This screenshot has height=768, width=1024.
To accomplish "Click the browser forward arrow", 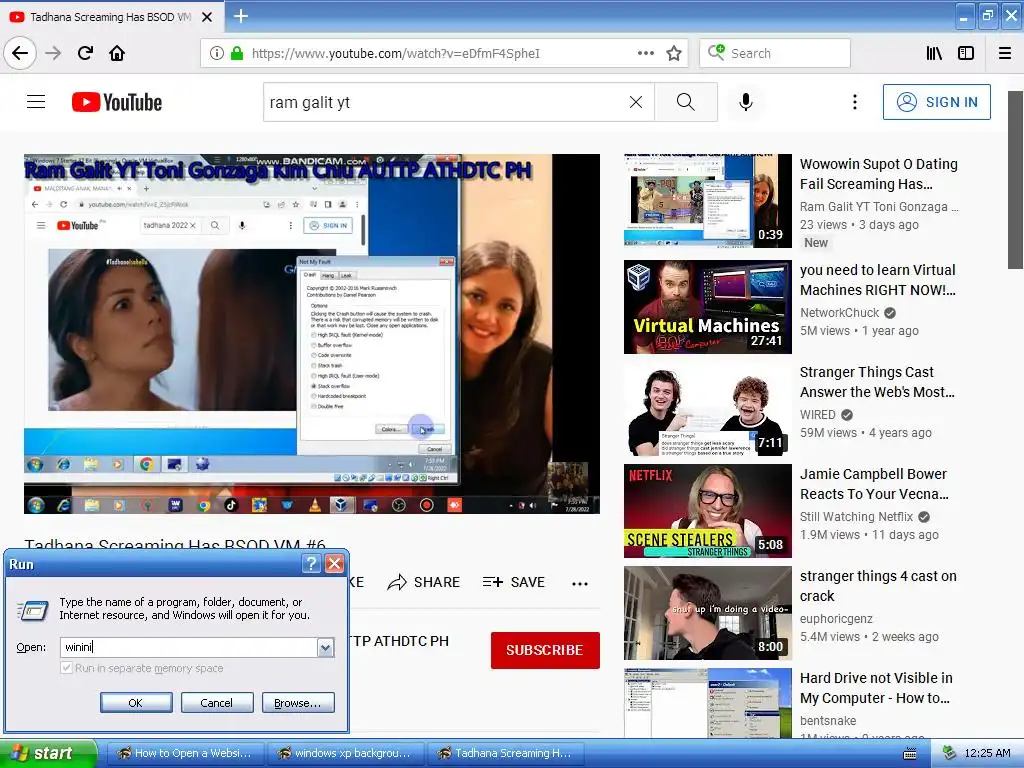I will click(x=54, y=53).
